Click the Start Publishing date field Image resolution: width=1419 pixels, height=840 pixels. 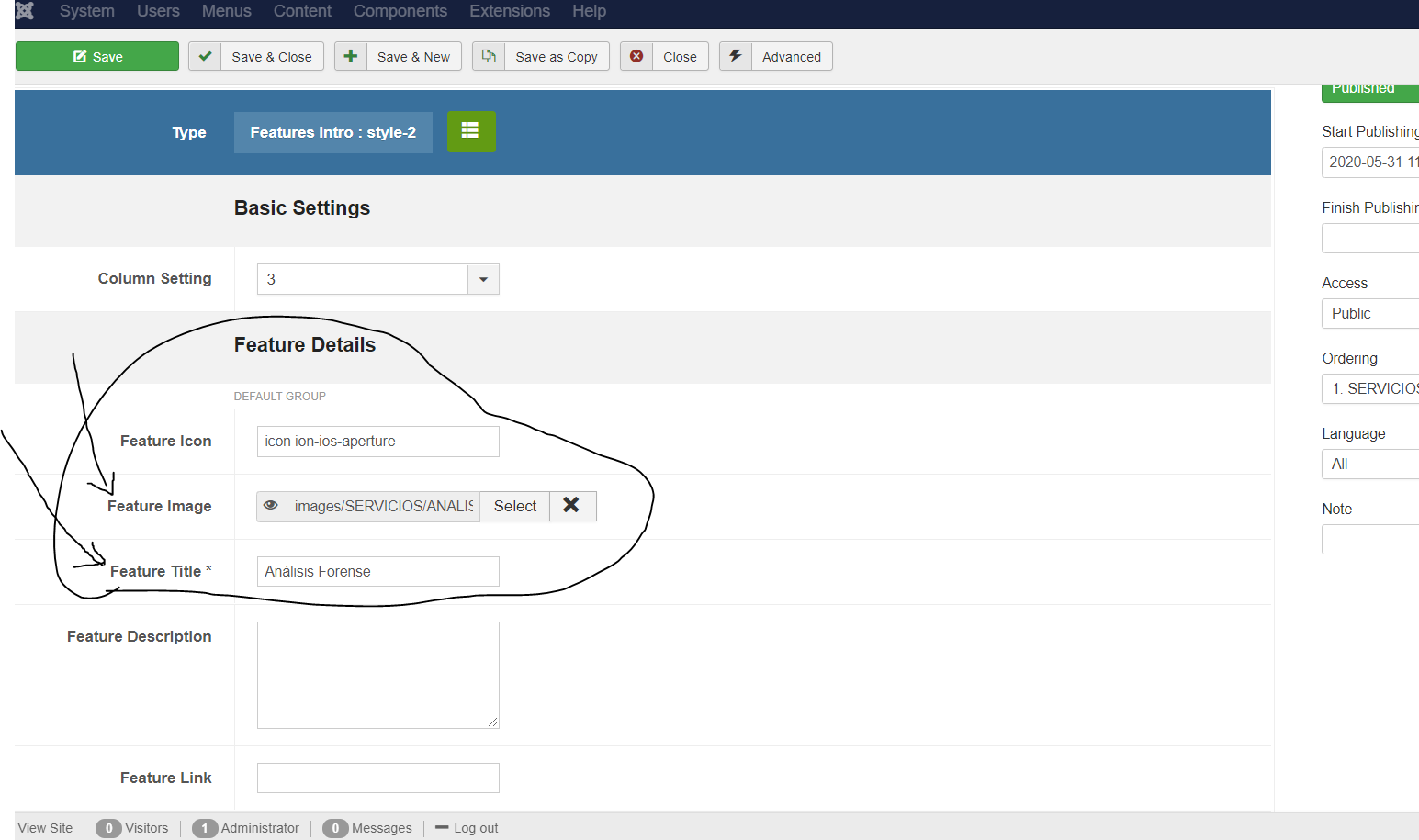click(1370, 162)
